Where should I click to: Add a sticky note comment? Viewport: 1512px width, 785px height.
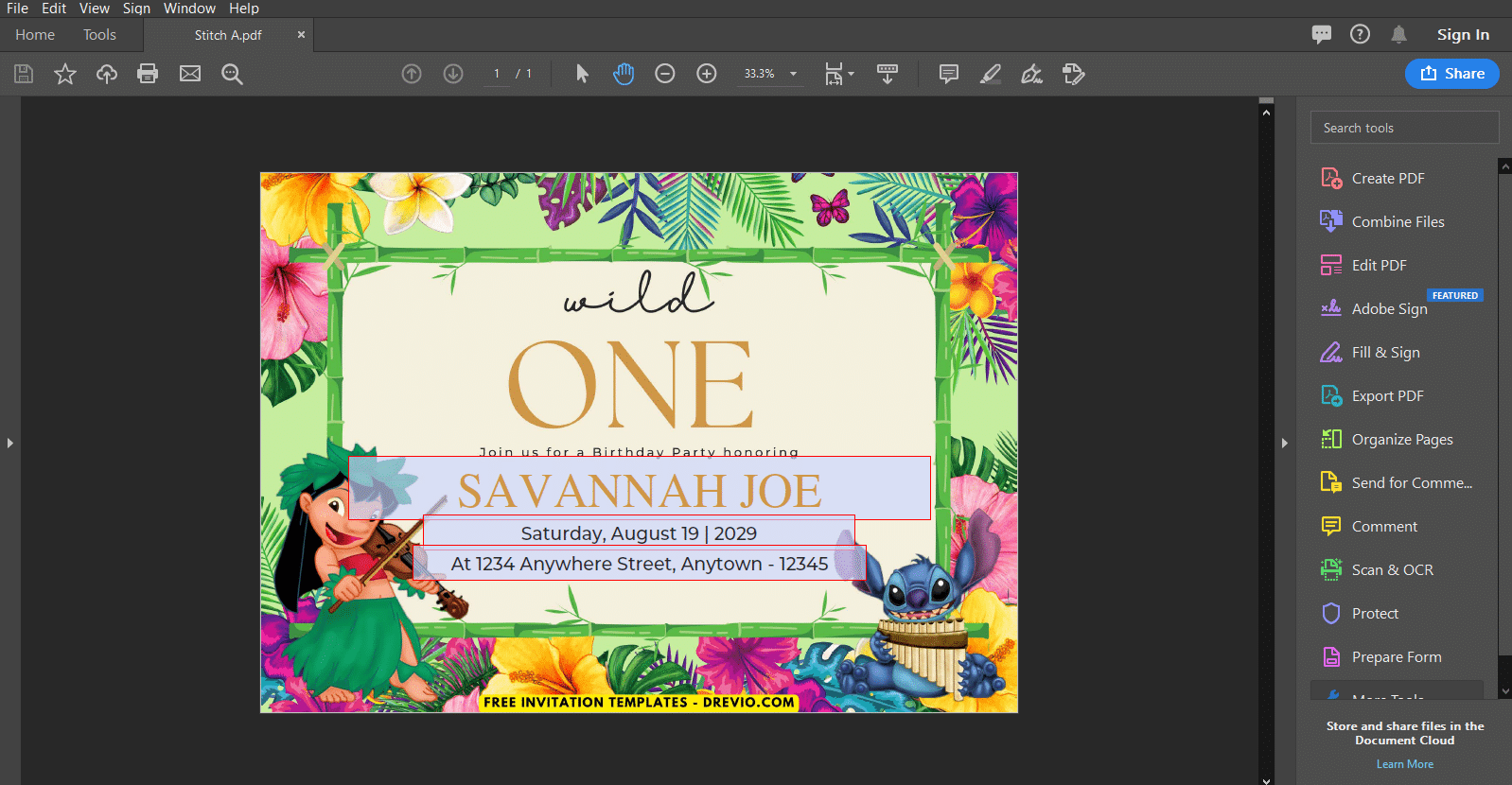pos(949,74)
